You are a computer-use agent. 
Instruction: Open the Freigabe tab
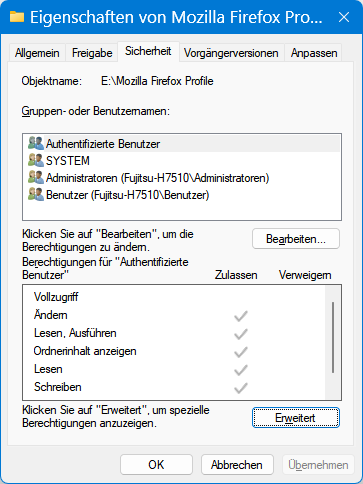pos(92,53)
